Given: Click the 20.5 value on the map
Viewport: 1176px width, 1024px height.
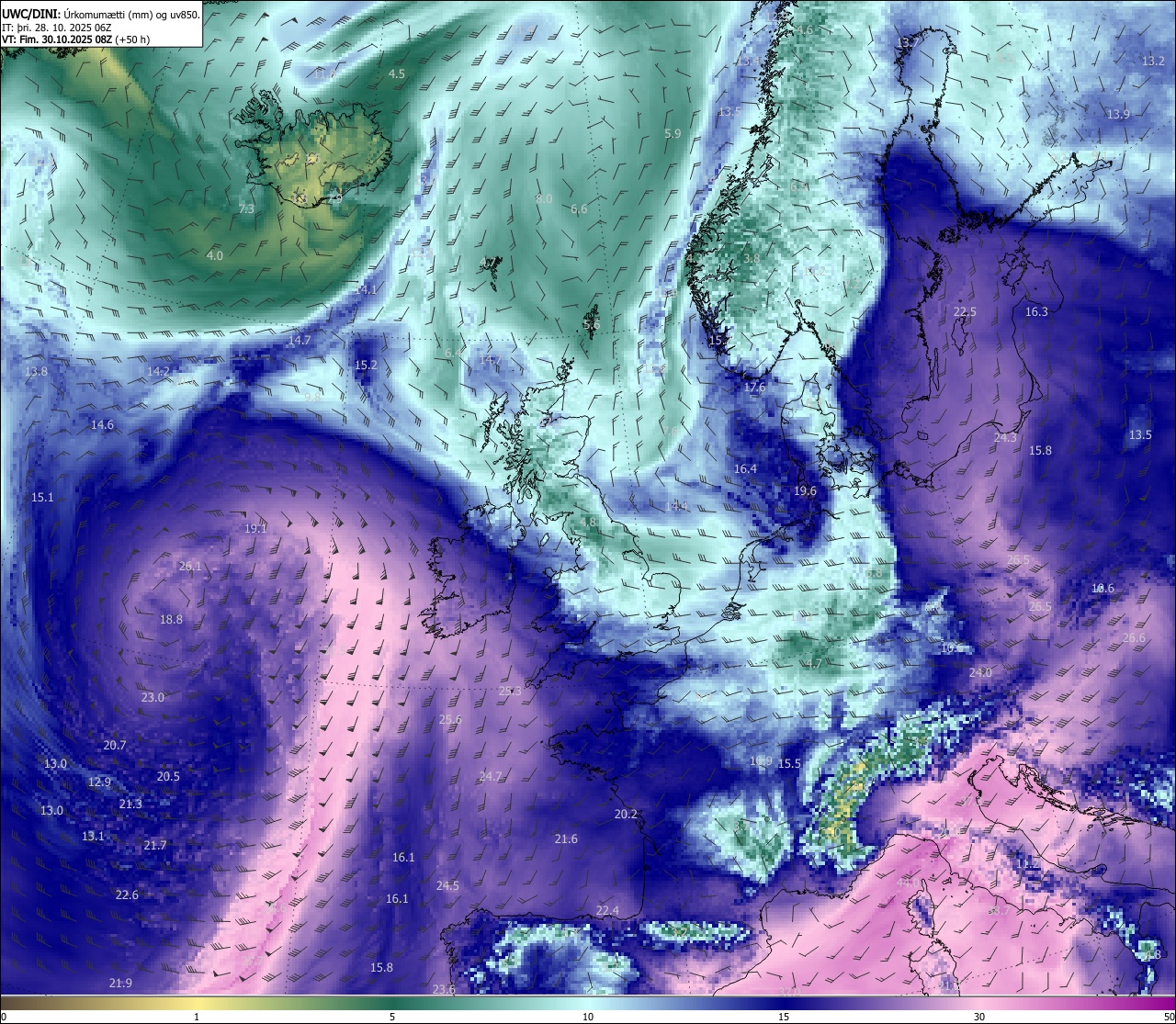Looking at the screenshot, I should tap(168, 776).
